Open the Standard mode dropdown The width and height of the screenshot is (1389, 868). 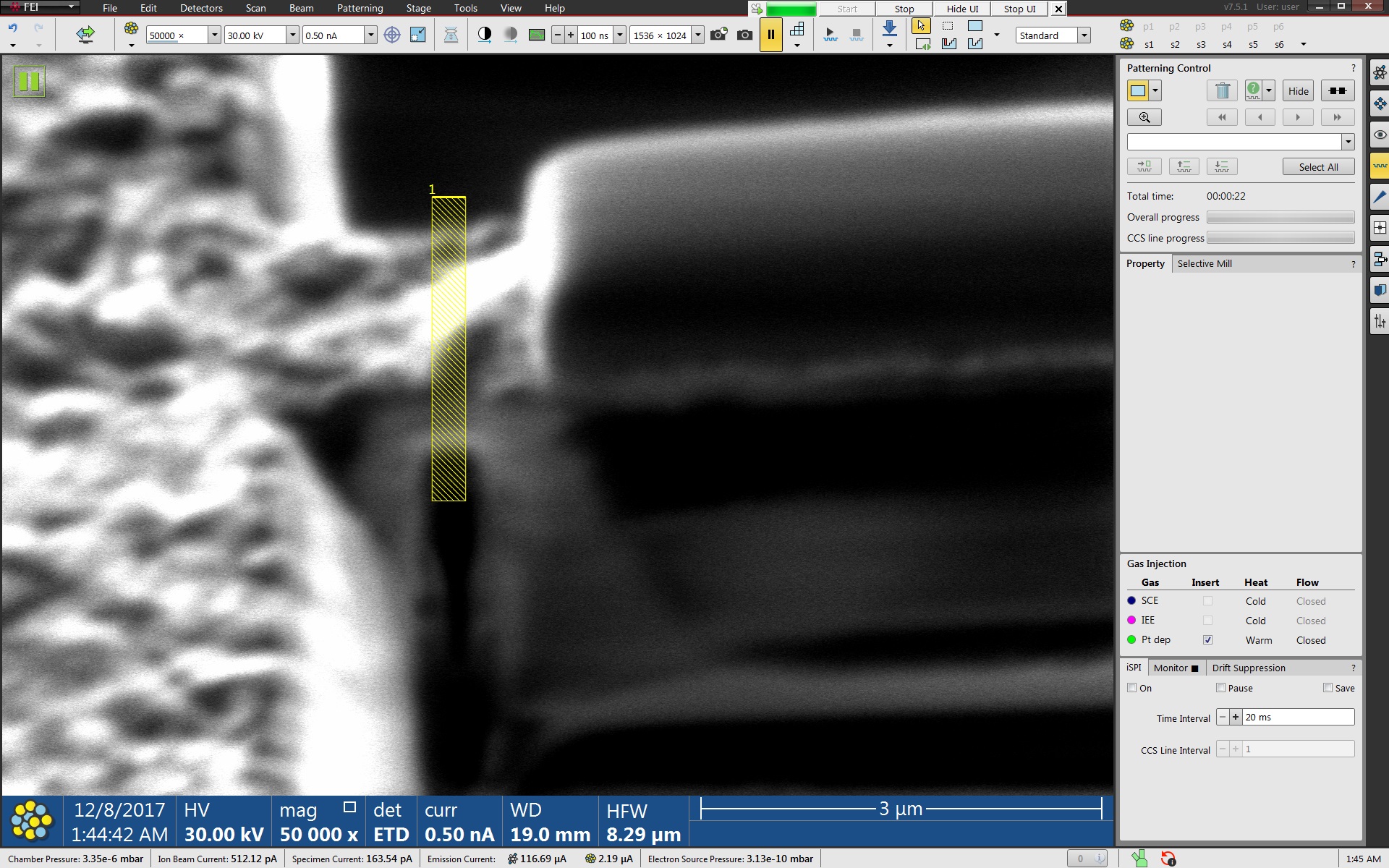[1084, 35]
